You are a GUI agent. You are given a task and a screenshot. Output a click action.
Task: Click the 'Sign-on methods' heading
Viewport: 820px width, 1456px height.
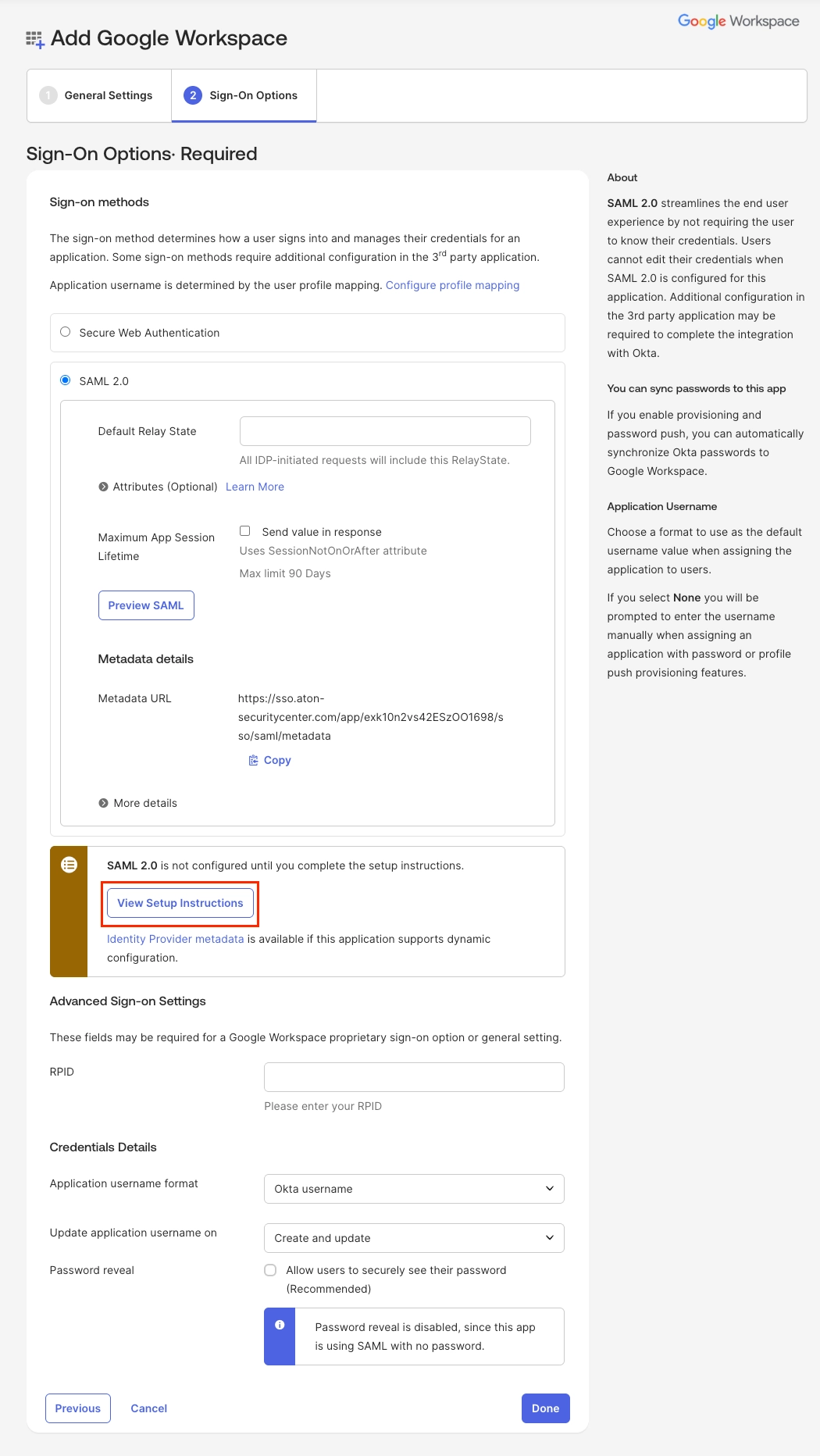[99, 202]
